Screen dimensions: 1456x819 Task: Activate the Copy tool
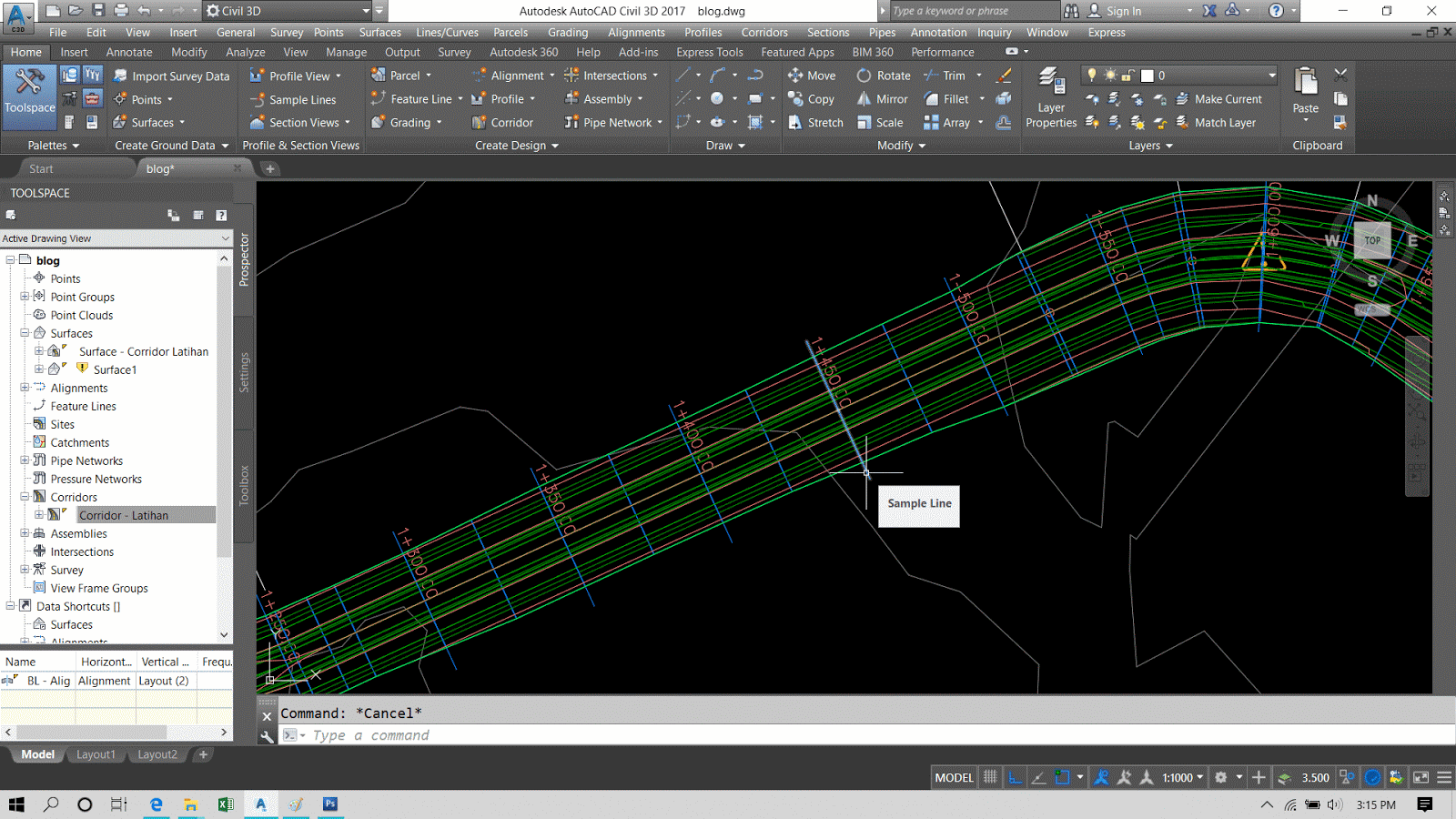pos(811,99)
